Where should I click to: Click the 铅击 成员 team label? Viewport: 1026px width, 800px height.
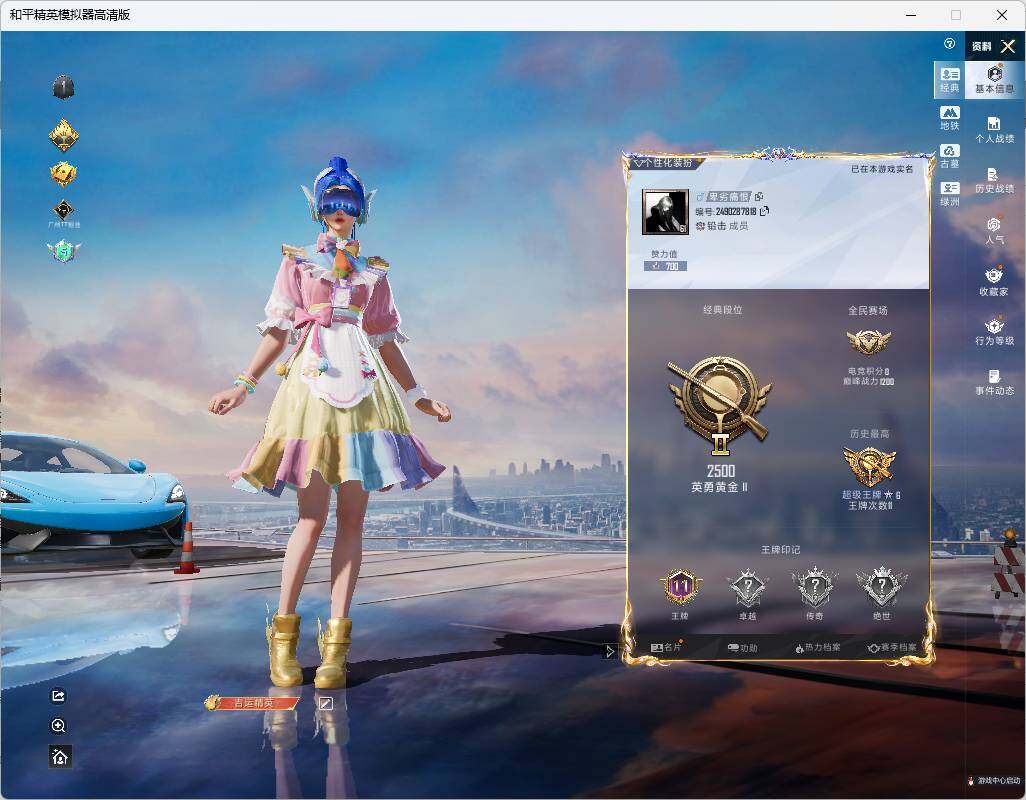pyautogui.click(x=722, y=226)
